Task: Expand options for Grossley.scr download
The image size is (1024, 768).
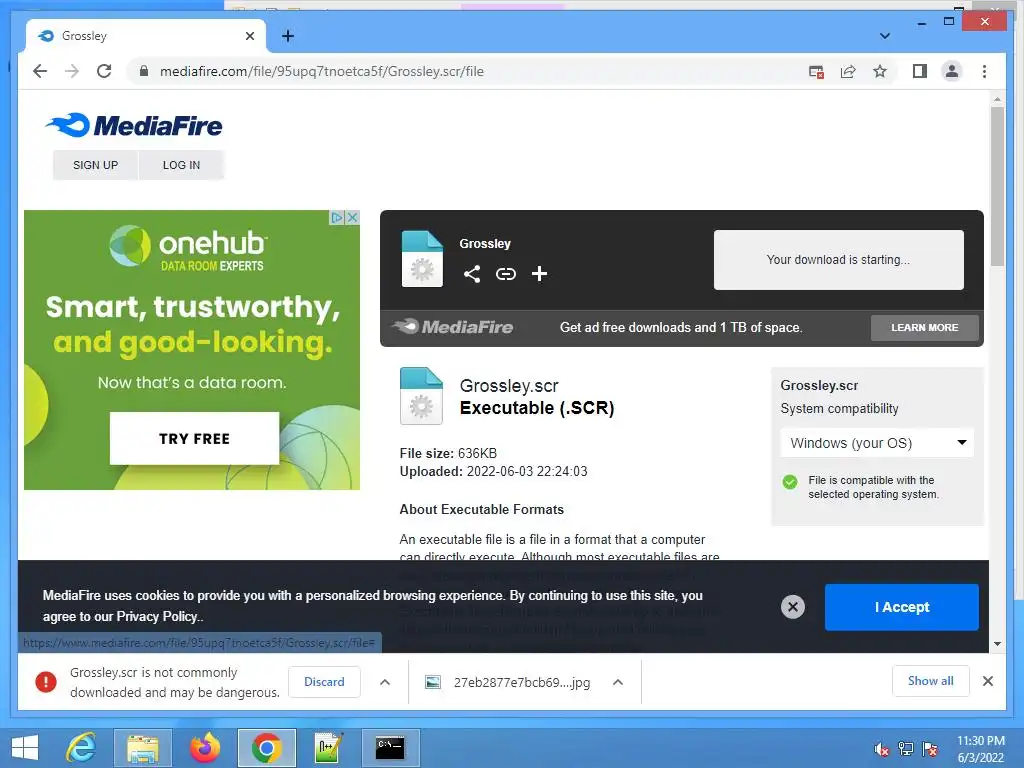Action: click(385, 682)
